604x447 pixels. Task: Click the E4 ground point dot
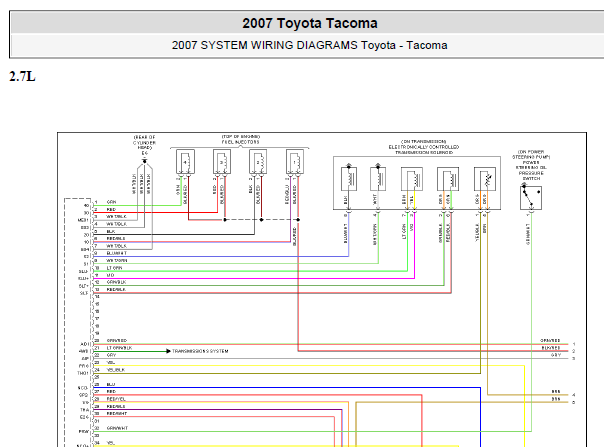pos(144,161)
